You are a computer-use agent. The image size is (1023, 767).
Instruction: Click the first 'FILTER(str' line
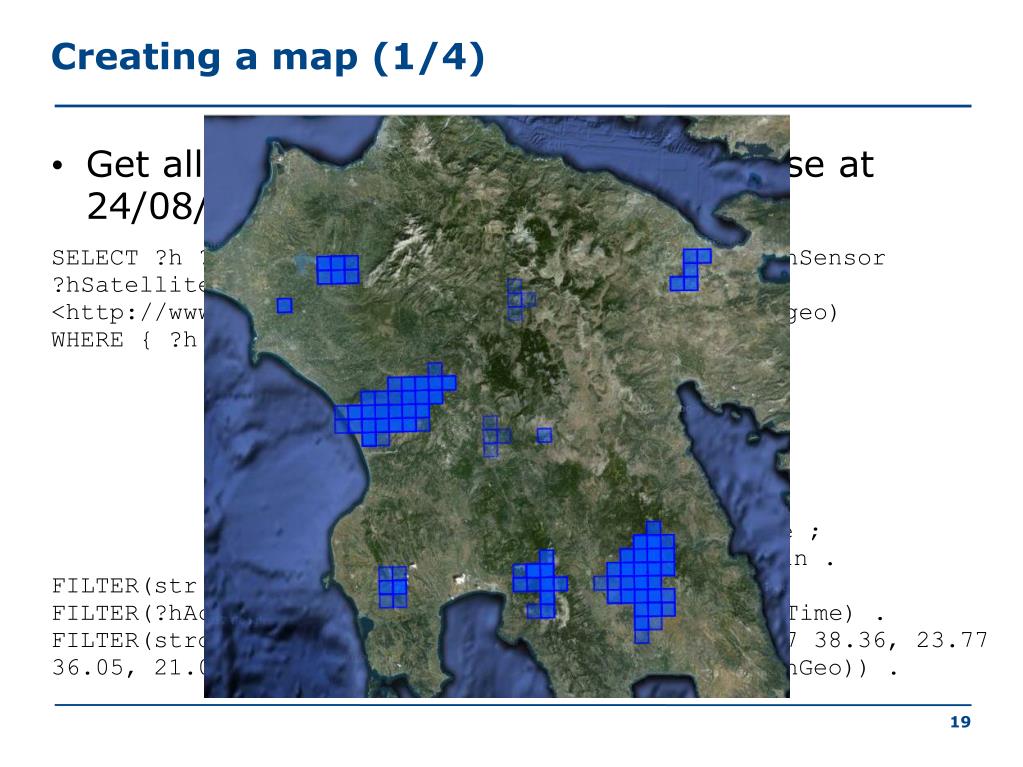[124, 586]
